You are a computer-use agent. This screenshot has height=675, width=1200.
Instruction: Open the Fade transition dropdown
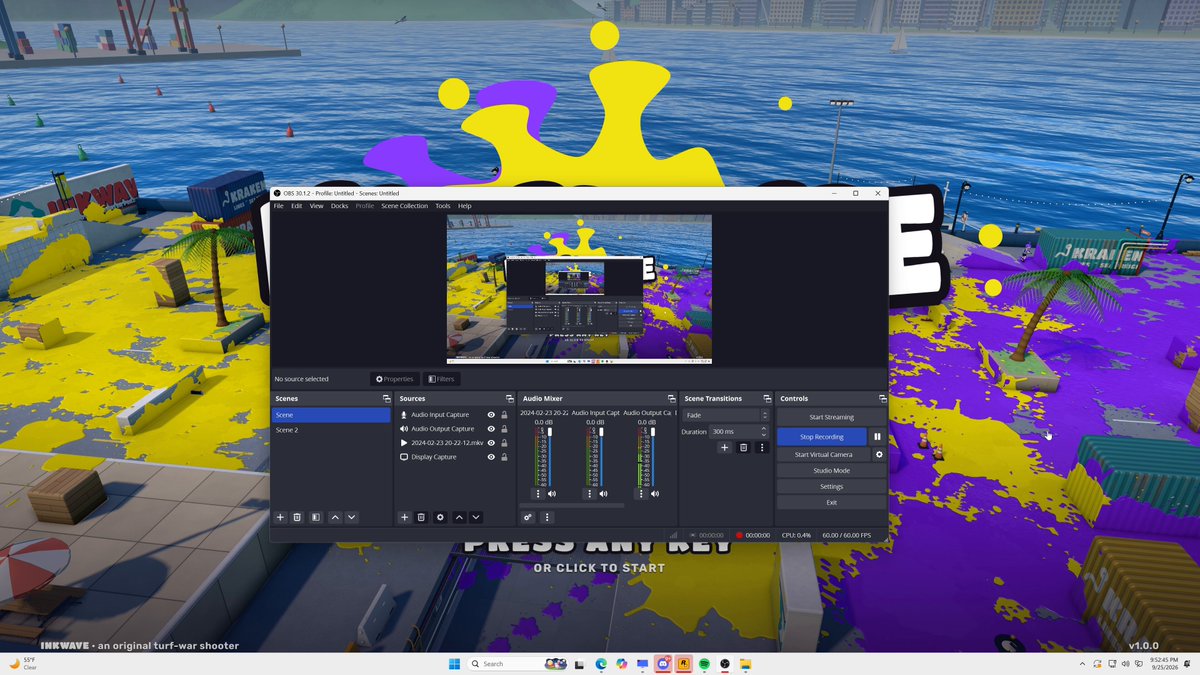725,415
